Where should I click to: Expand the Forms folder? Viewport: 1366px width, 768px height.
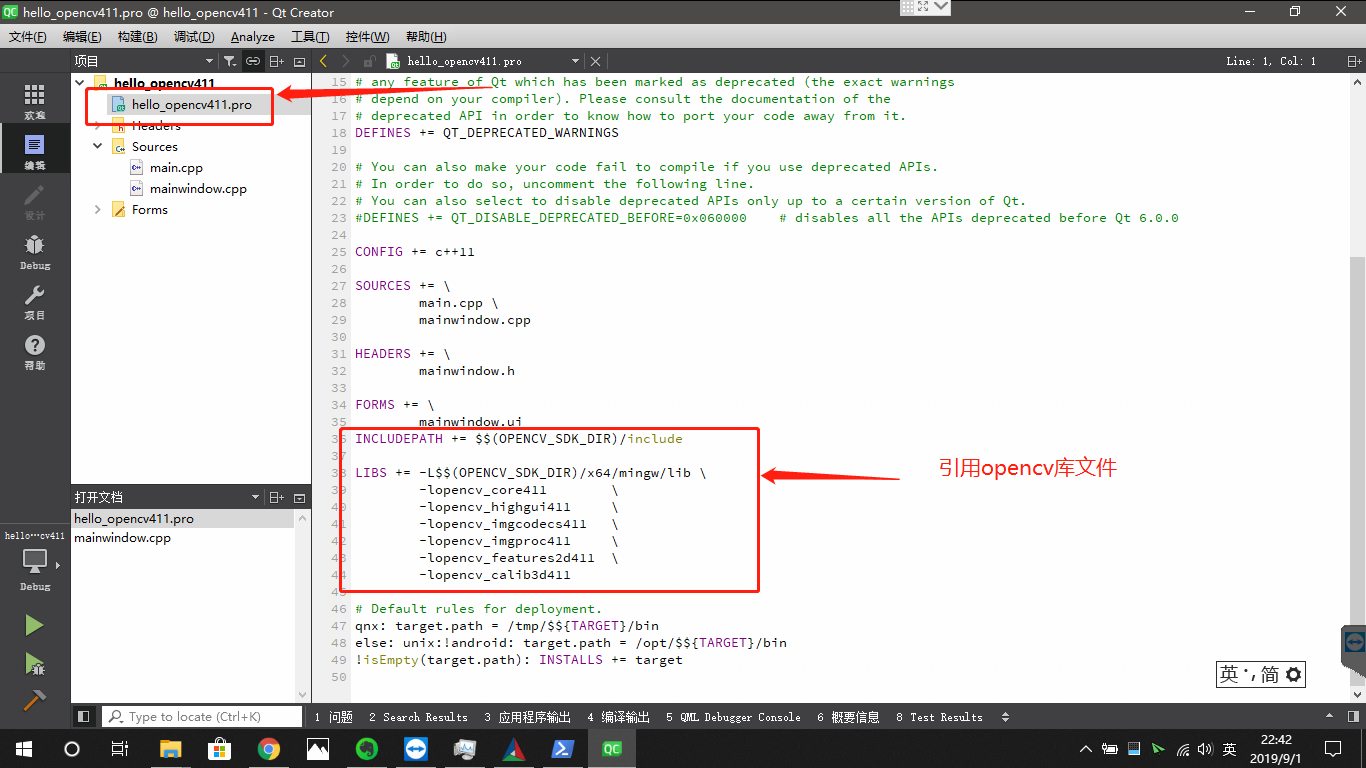point(97,209)
